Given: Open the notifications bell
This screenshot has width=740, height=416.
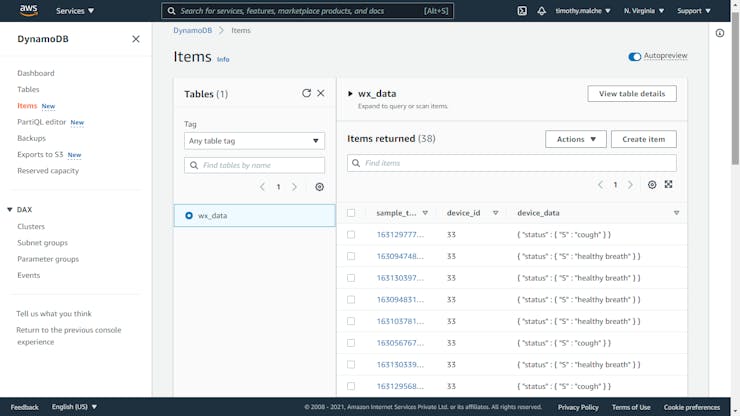Looking at the screenshot, I should pos(541,11).
